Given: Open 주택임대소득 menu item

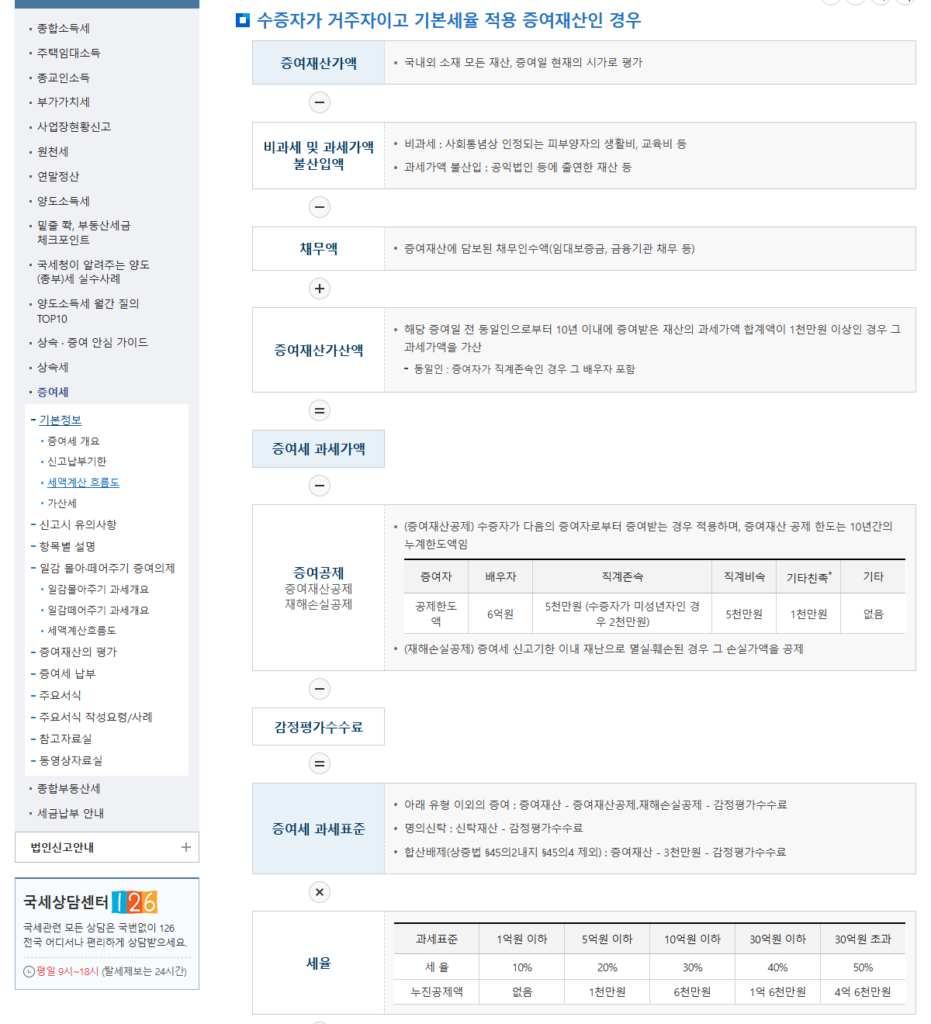Looking at the screenshot, I should (x=69, y=53).
